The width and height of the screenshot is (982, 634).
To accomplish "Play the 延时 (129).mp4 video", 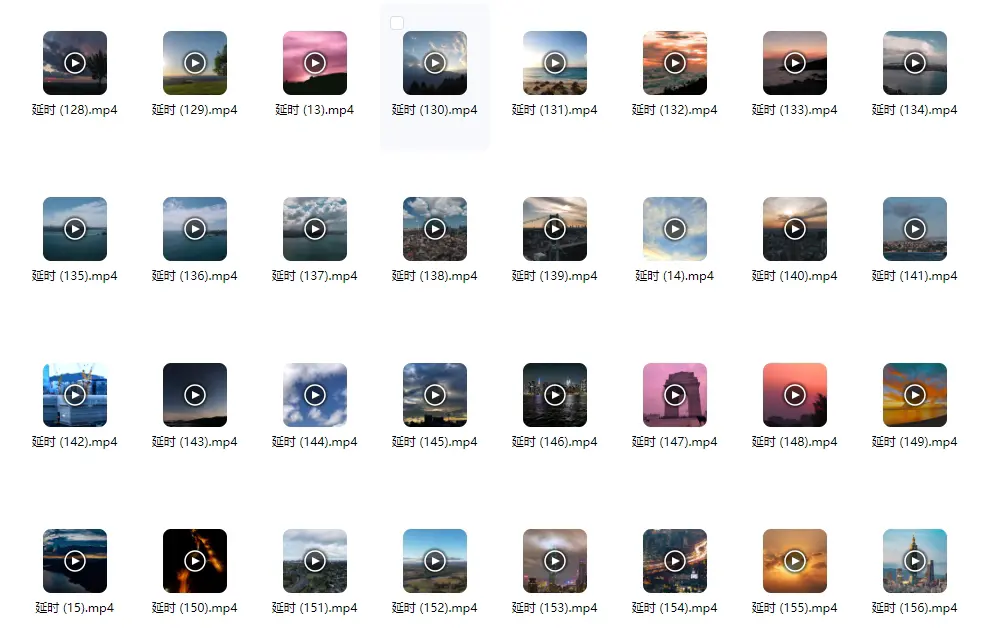I will (x=195, y=63).
